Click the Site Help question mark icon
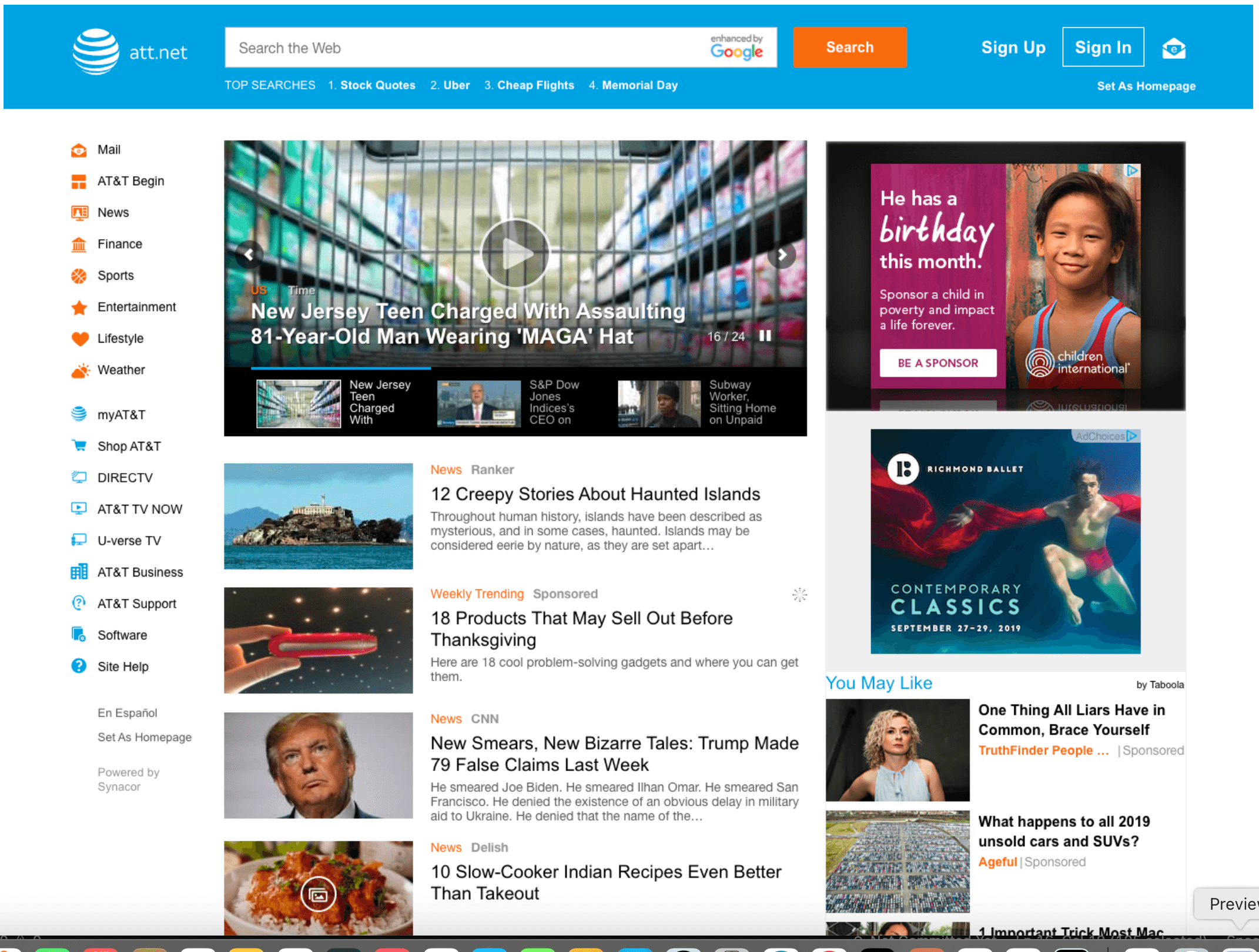This screenshot has width=1259, height=952. click(x=79, y=666)
